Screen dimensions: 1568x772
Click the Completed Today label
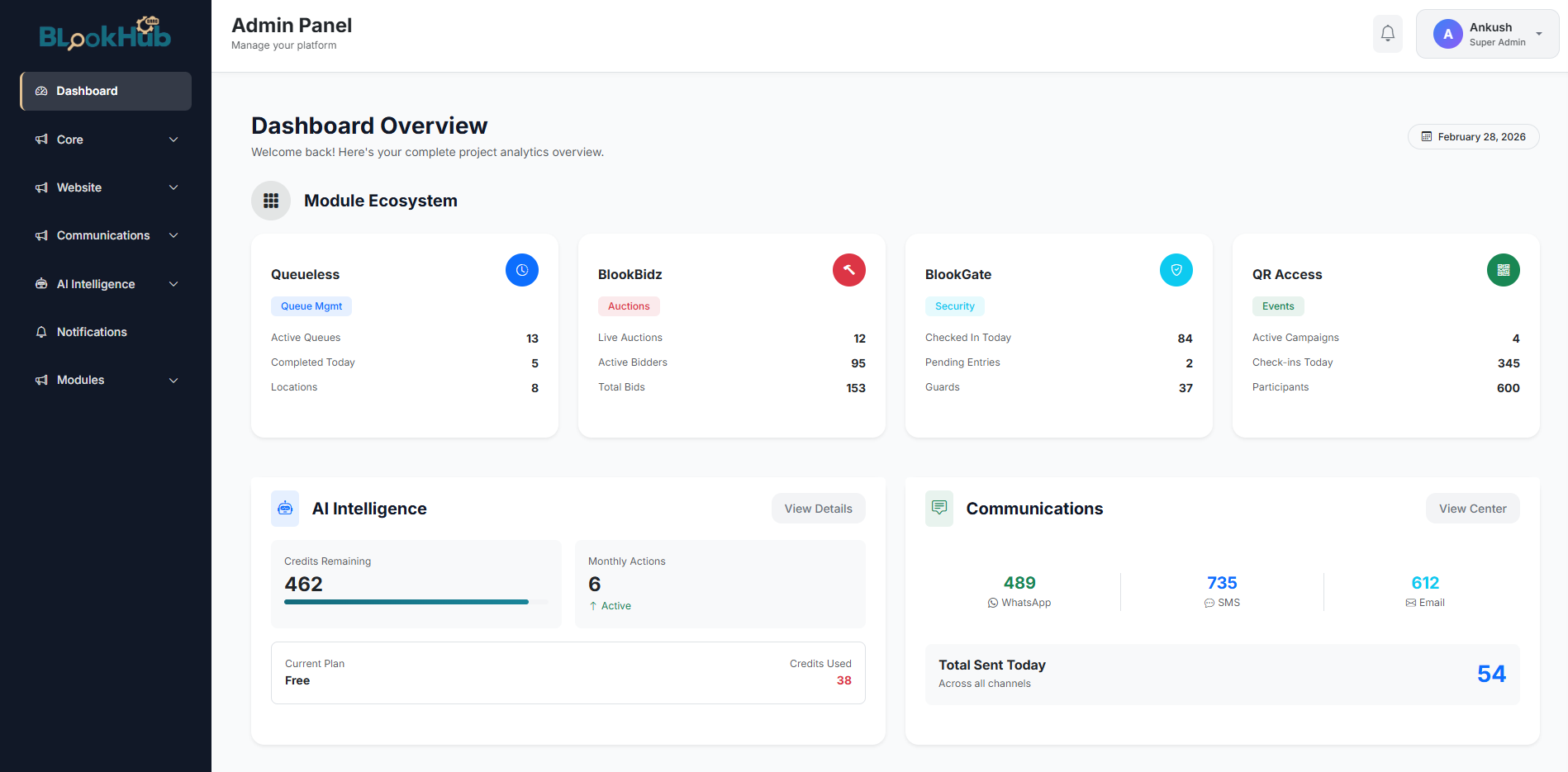tap(313, 362)
